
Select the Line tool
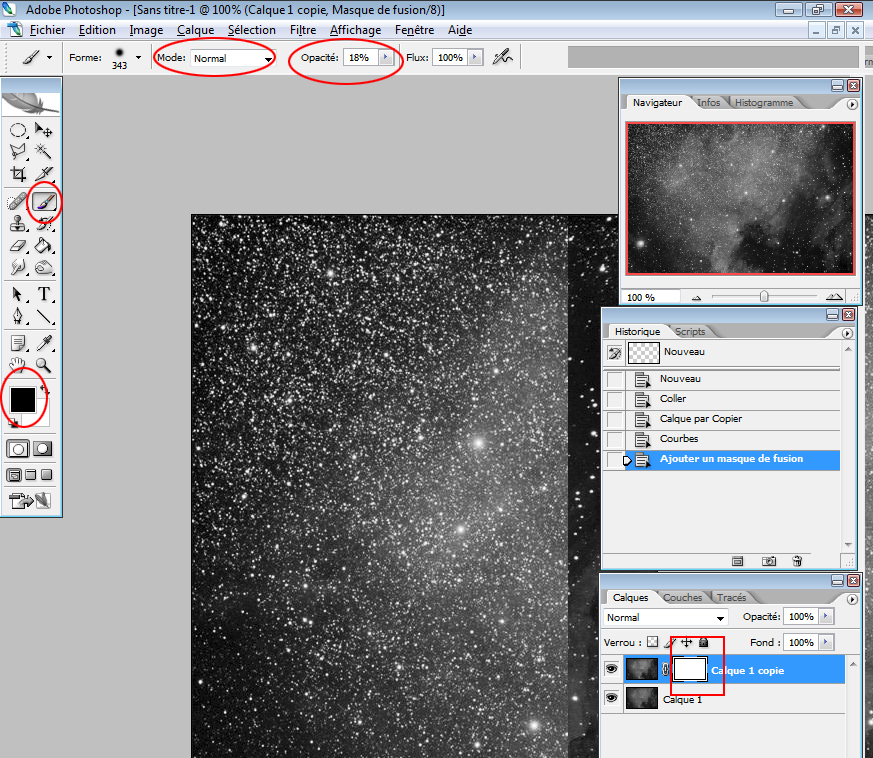click(x=43, y=316)
